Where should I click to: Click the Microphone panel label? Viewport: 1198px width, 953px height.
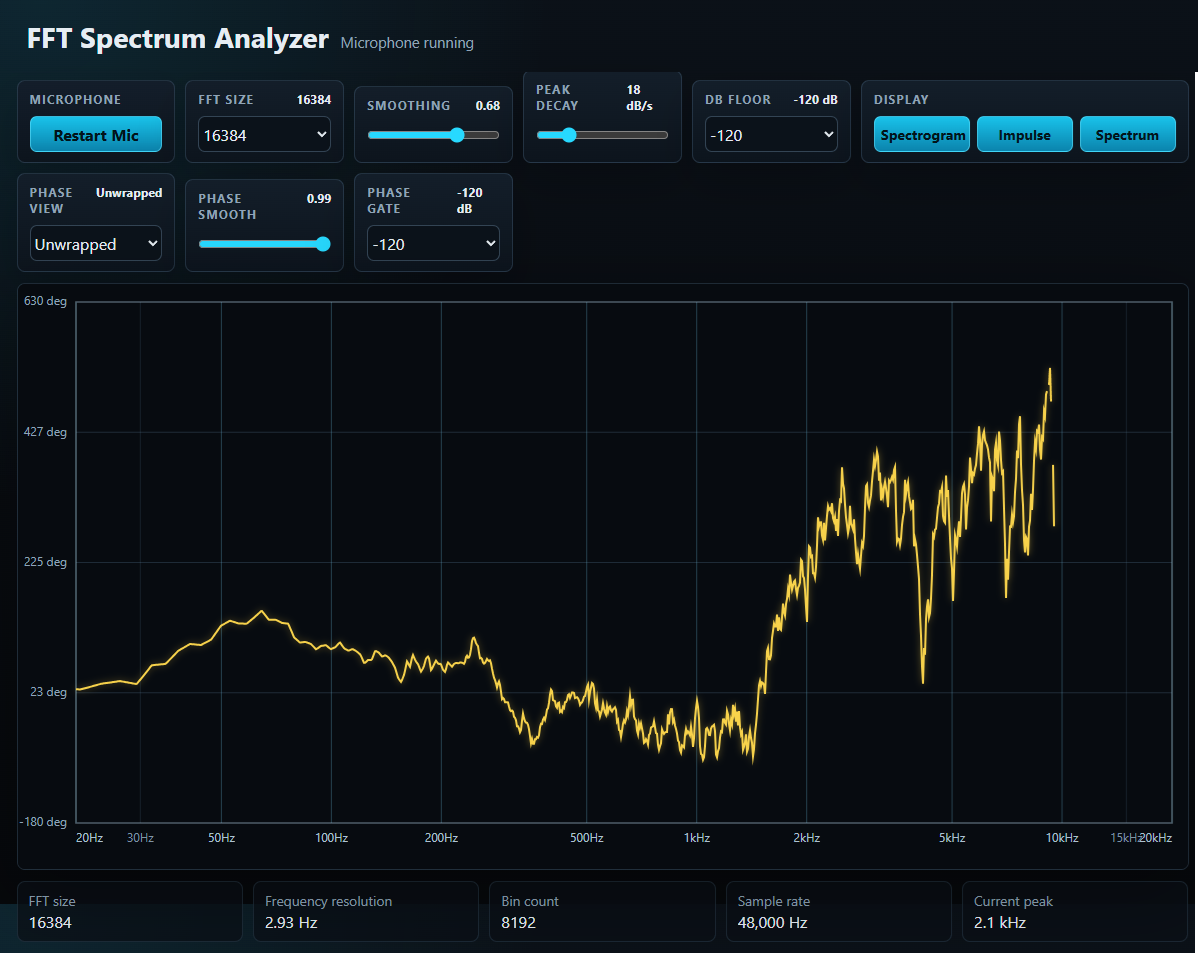click(75, 99)
